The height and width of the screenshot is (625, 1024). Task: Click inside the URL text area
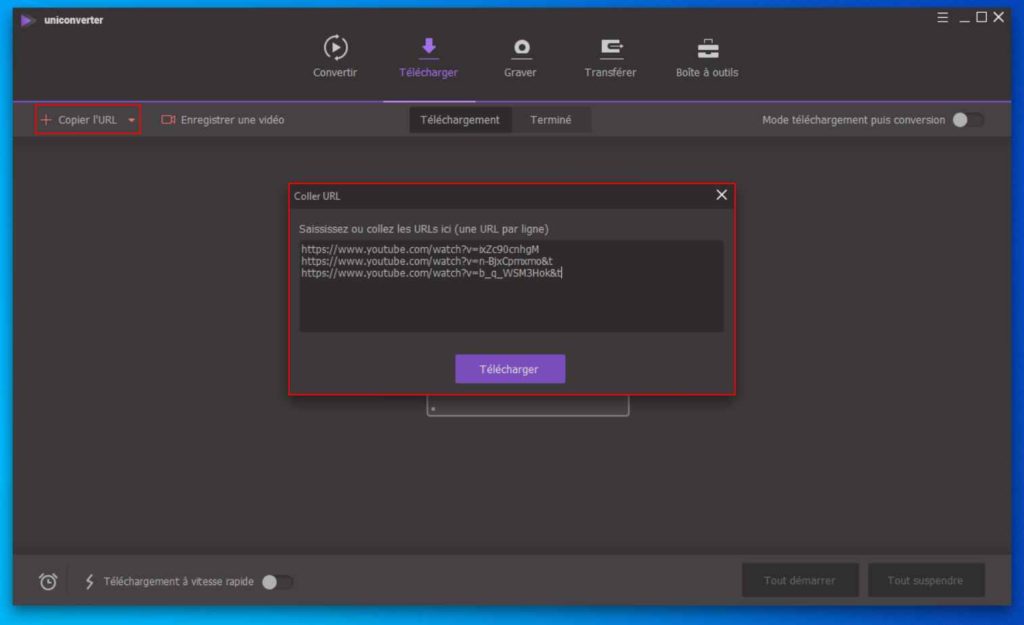click(511, 286)
